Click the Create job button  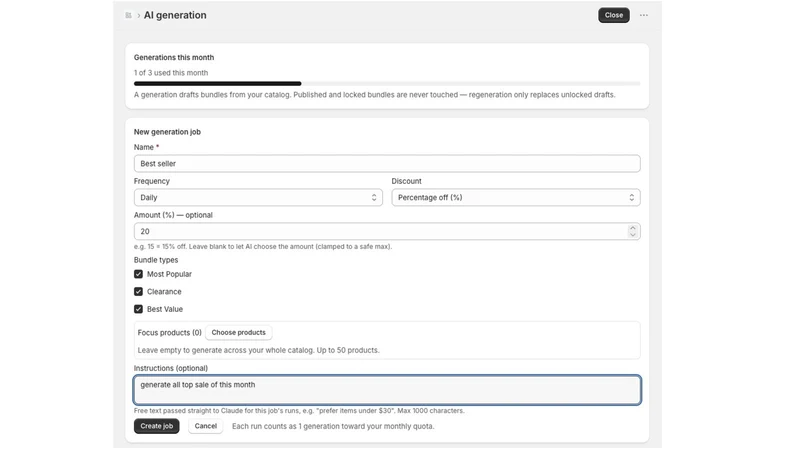coord(157,426)
